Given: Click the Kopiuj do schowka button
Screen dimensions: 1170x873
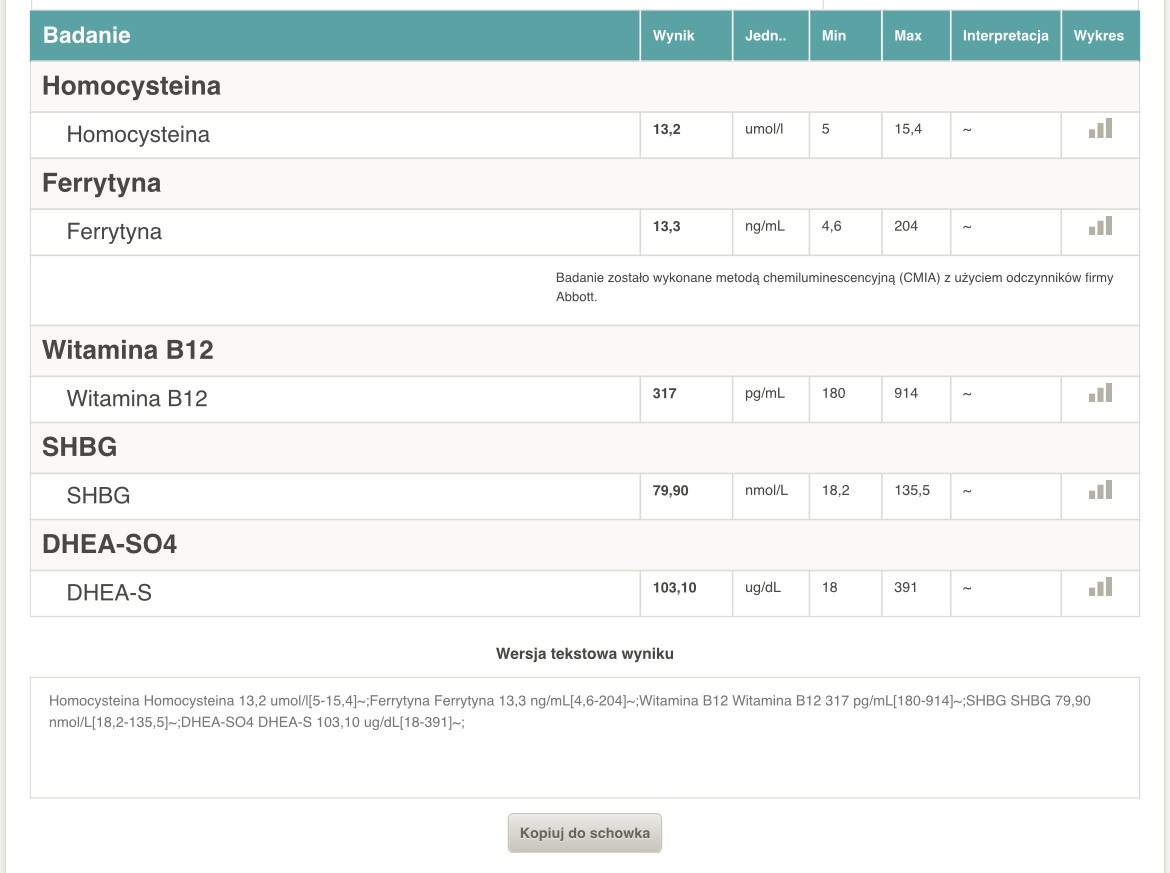Looking at the screenshot, I should pyautogui.click(x=584, y=832).
